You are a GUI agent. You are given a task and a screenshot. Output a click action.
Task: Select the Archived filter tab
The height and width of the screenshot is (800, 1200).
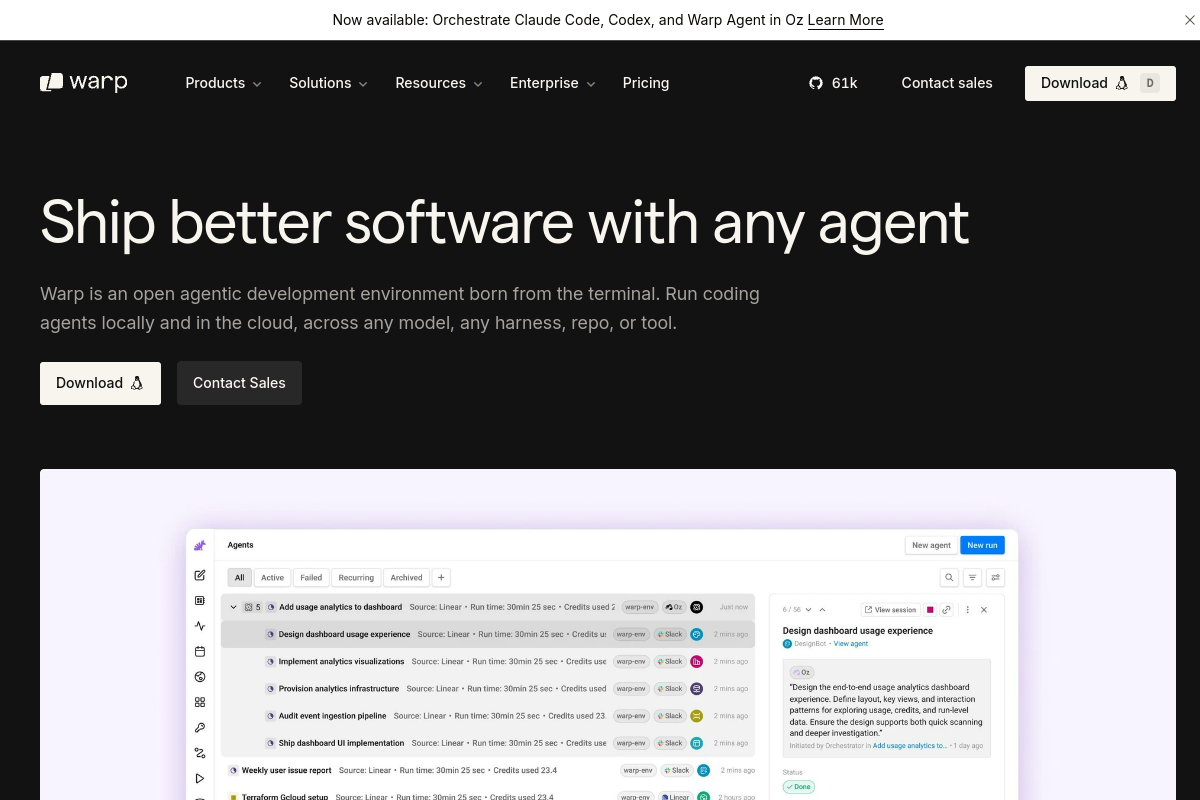[x=406, y=577]
